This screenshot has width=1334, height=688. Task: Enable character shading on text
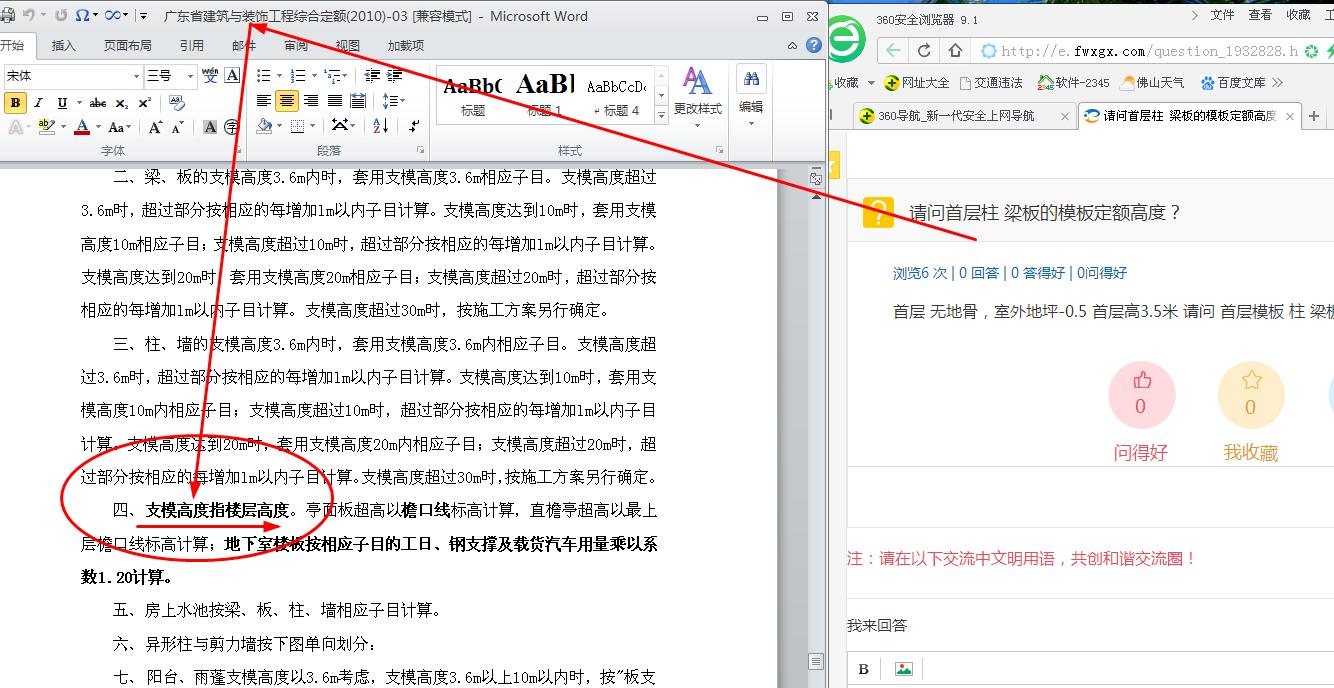(210, 127)
